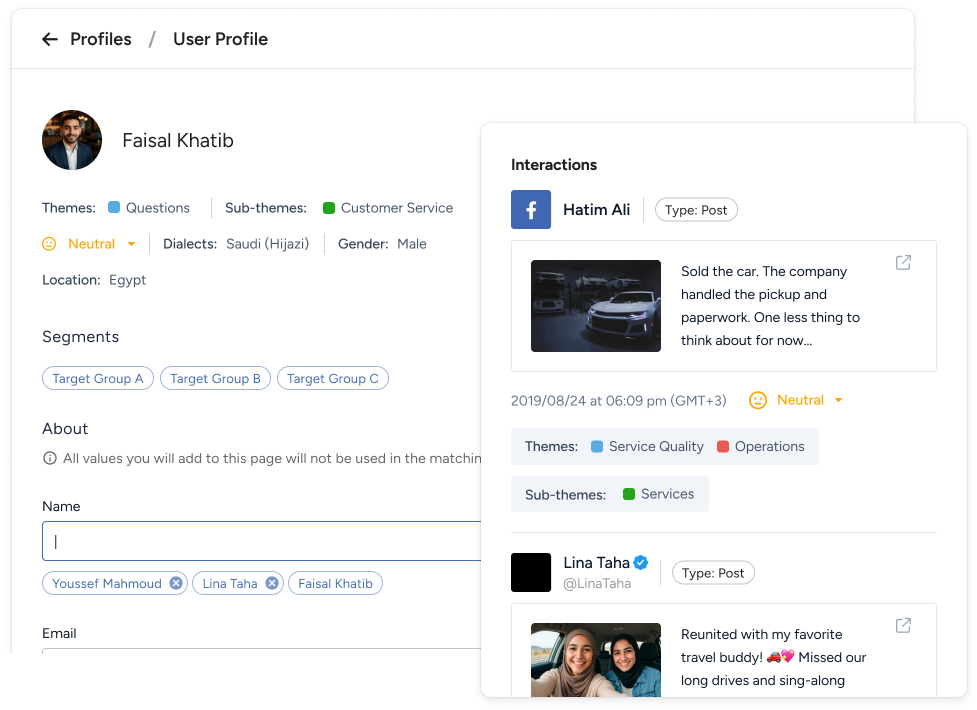
Task: Remove the Lina Taha name tag
Action: tap(272, 583)
